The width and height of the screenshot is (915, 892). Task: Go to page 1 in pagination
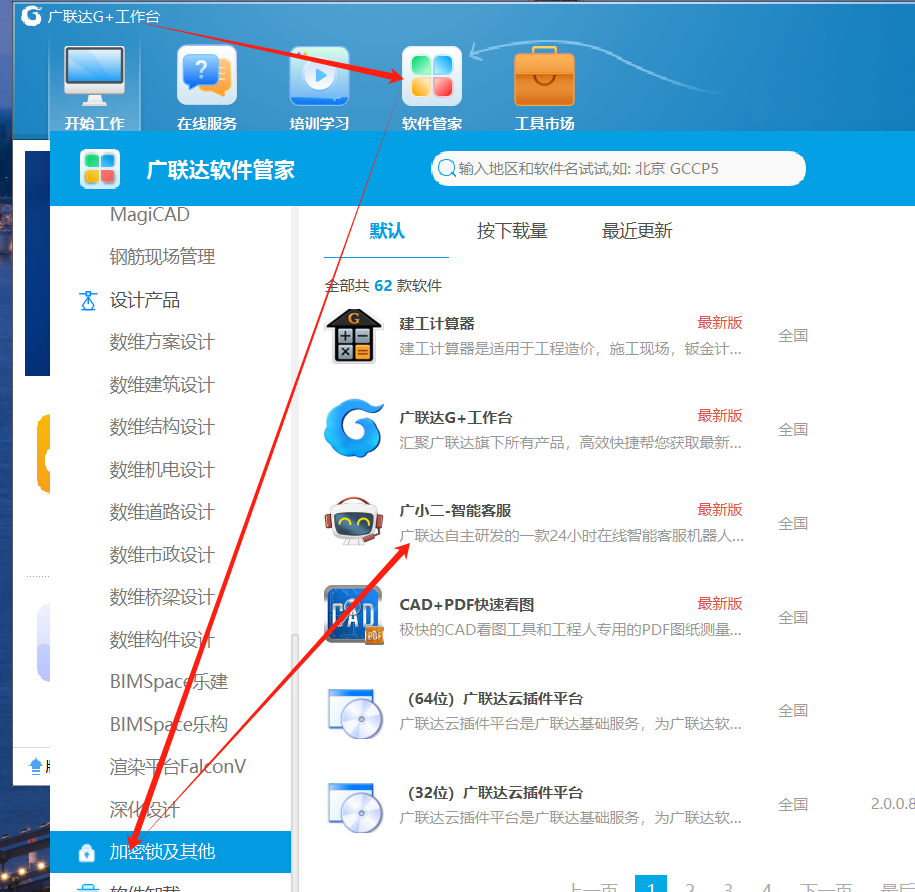tap(651, 884)
